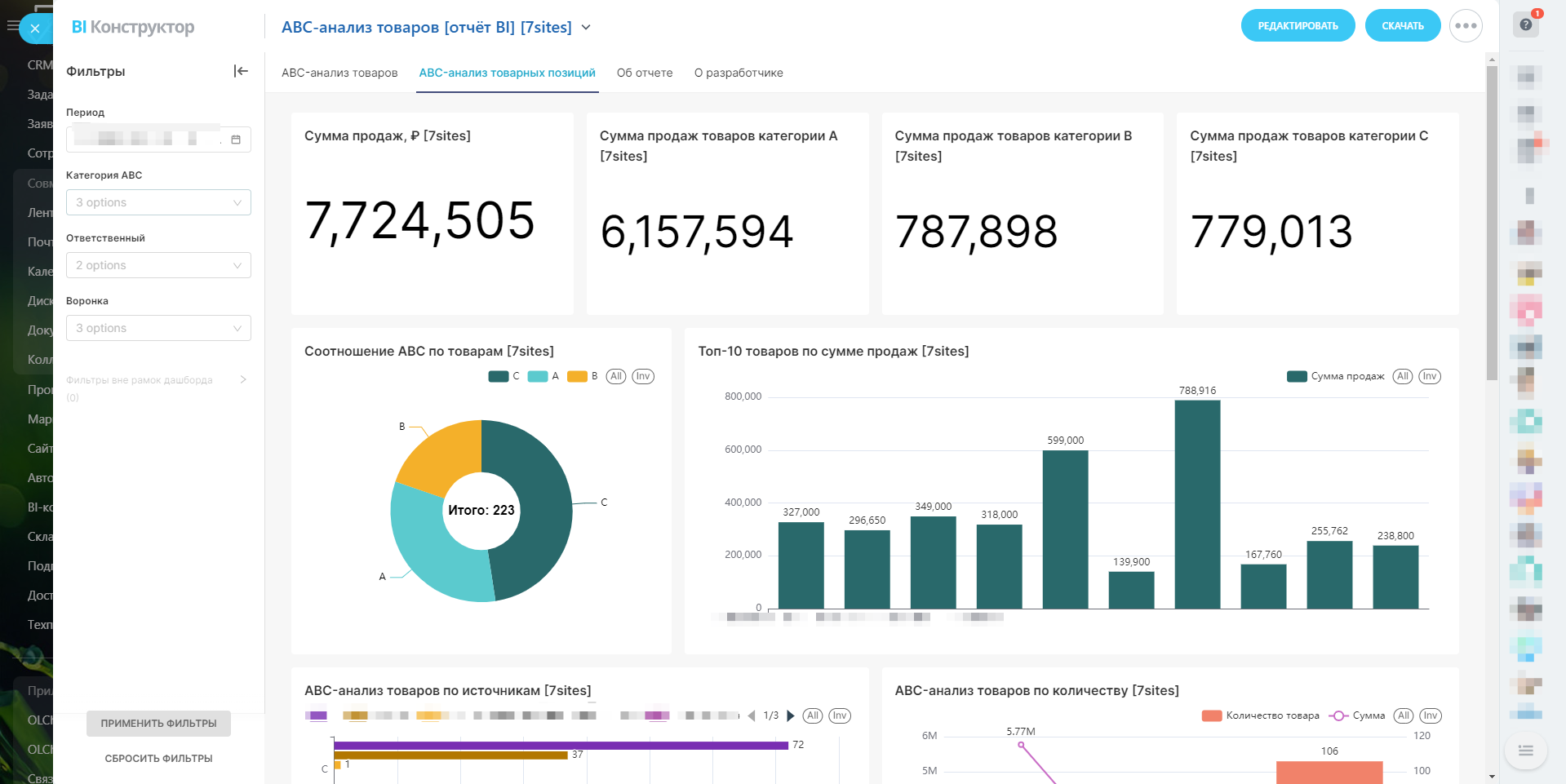1566x784 pixels.
Task: Expand the Воронка filter dropdown
Action: point(158,328)
